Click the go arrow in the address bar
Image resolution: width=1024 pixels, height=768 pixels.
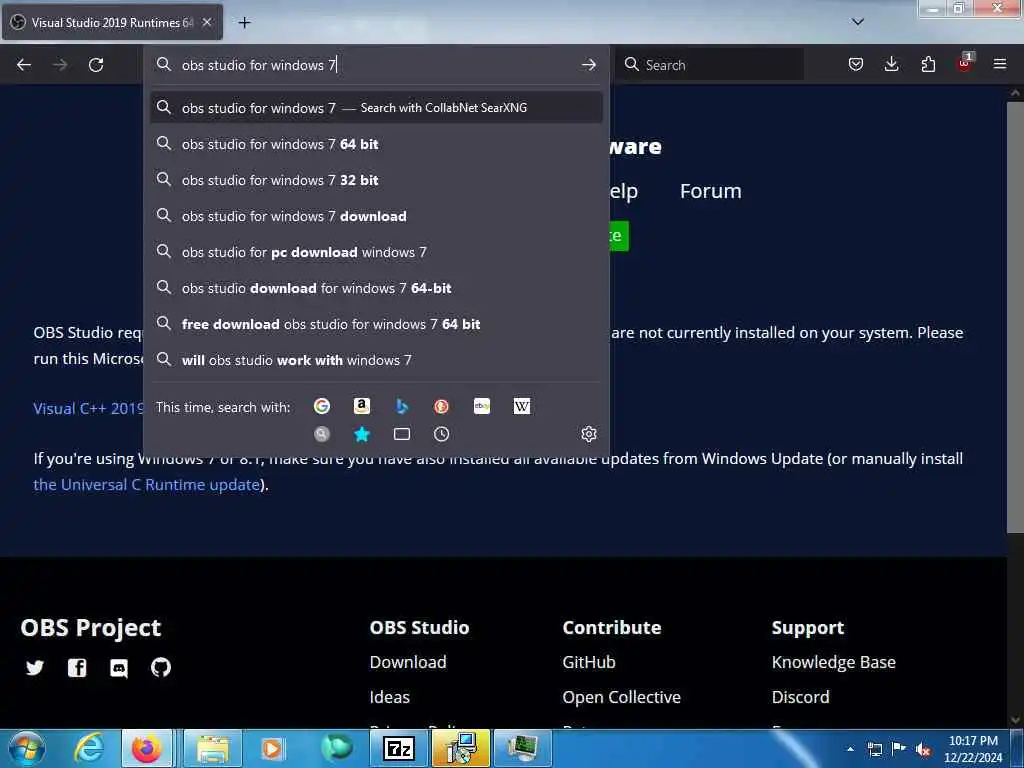[588, 65]
